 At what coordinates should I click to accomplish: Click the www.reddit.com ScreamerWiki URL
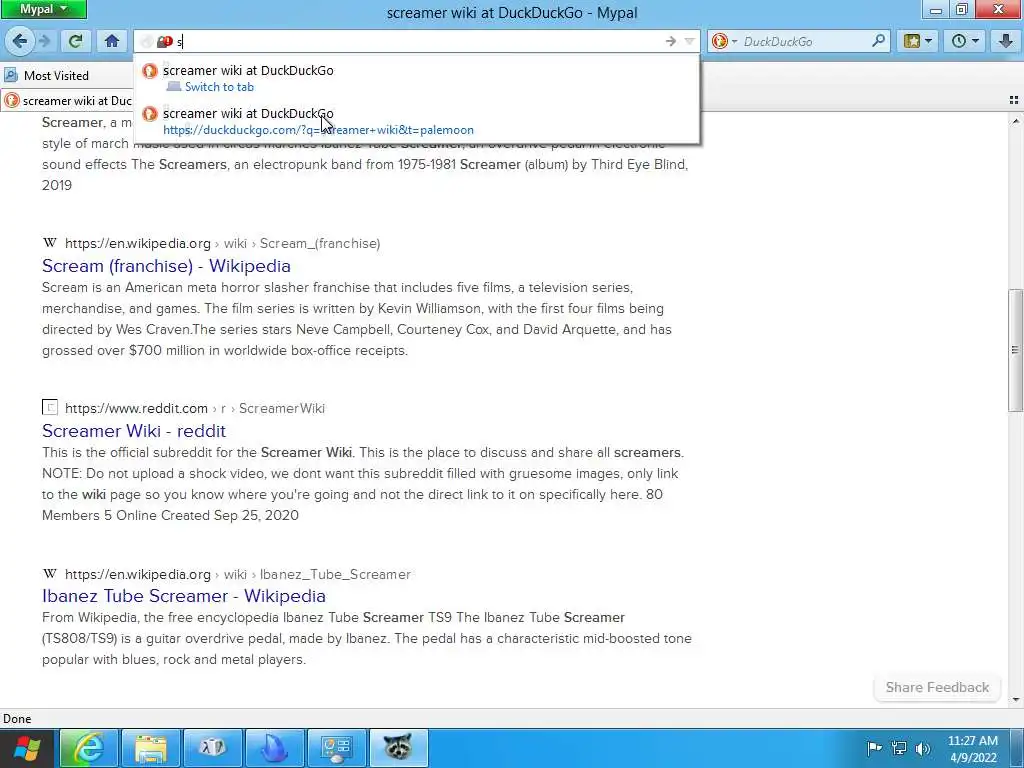195,408
